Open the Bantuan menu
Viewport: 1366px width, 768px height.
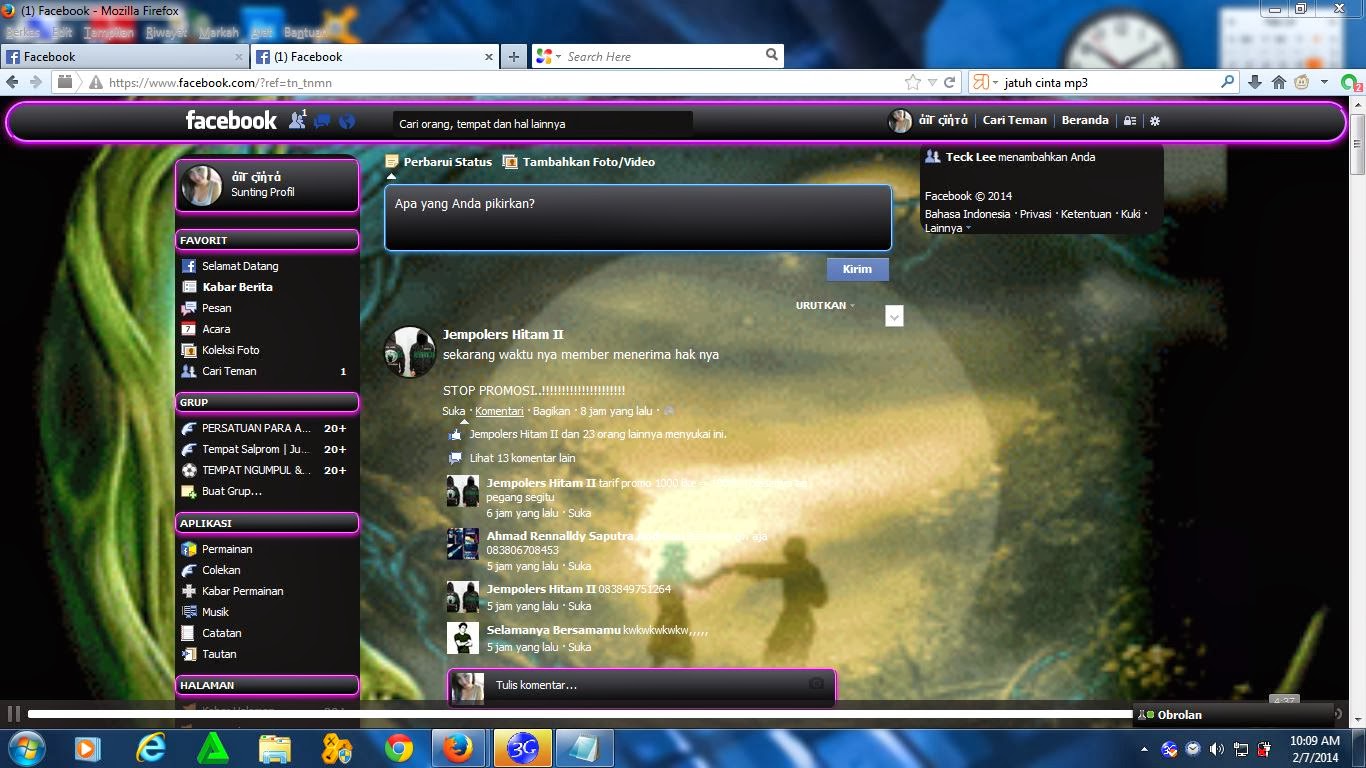point(305,32)
